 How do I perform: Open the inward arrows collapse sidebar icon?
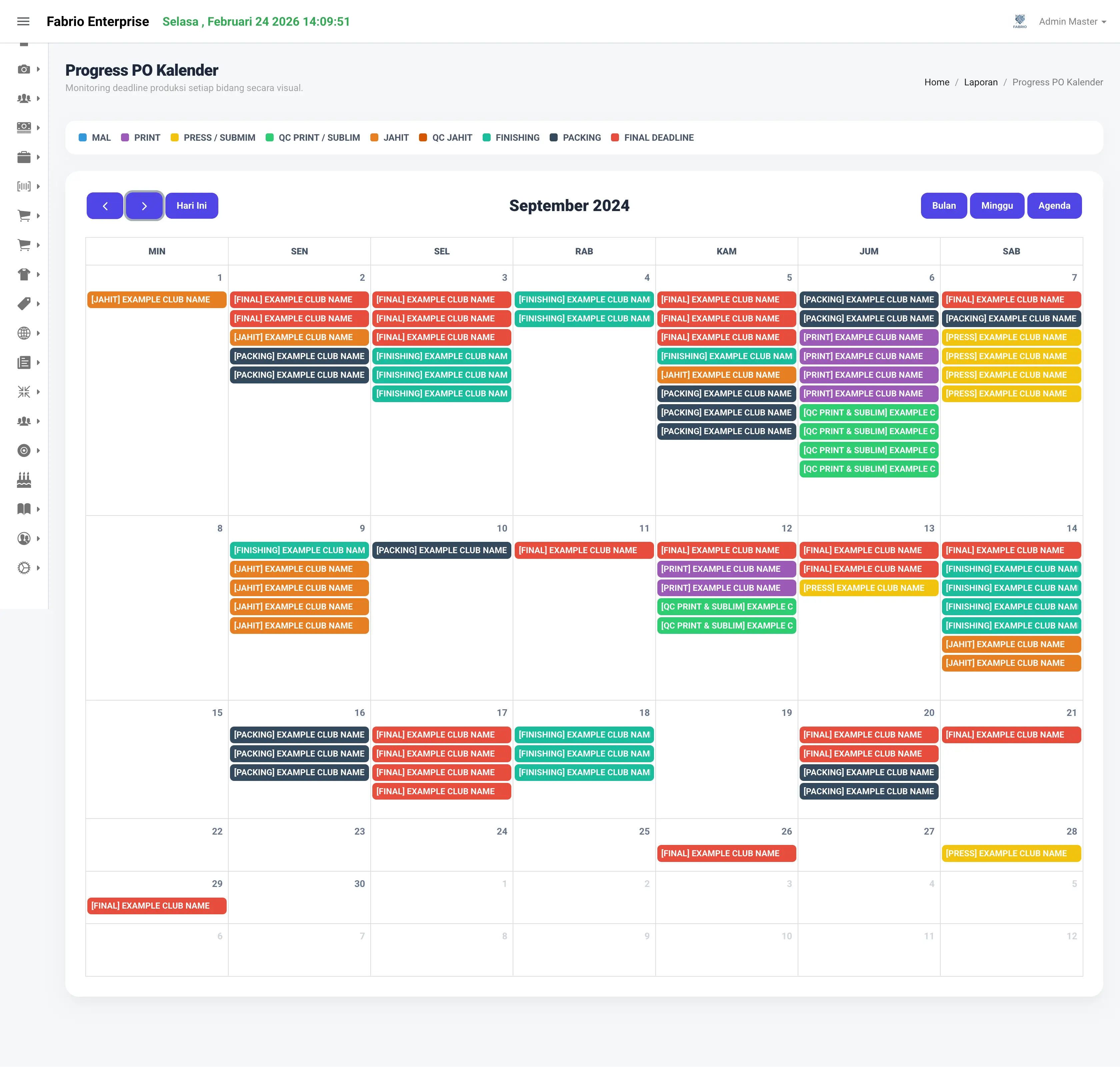coord(24,392)
